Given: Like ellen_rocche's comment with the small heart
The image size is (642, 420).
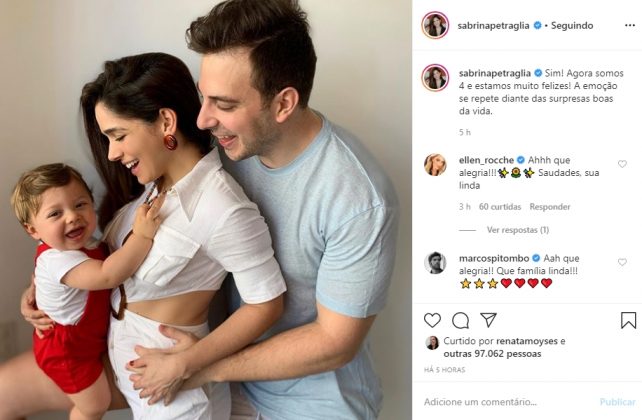Looking at the screenshot, I should (622, 164).
